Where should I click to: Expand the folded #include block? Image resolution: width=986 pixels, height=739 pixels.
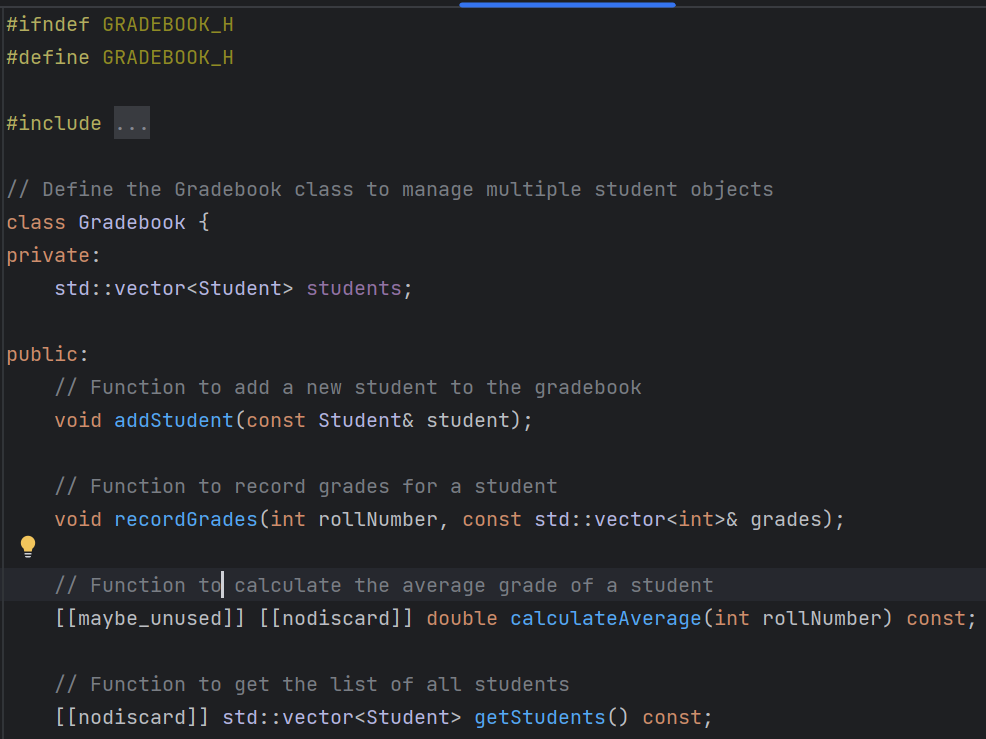(132, 123)
